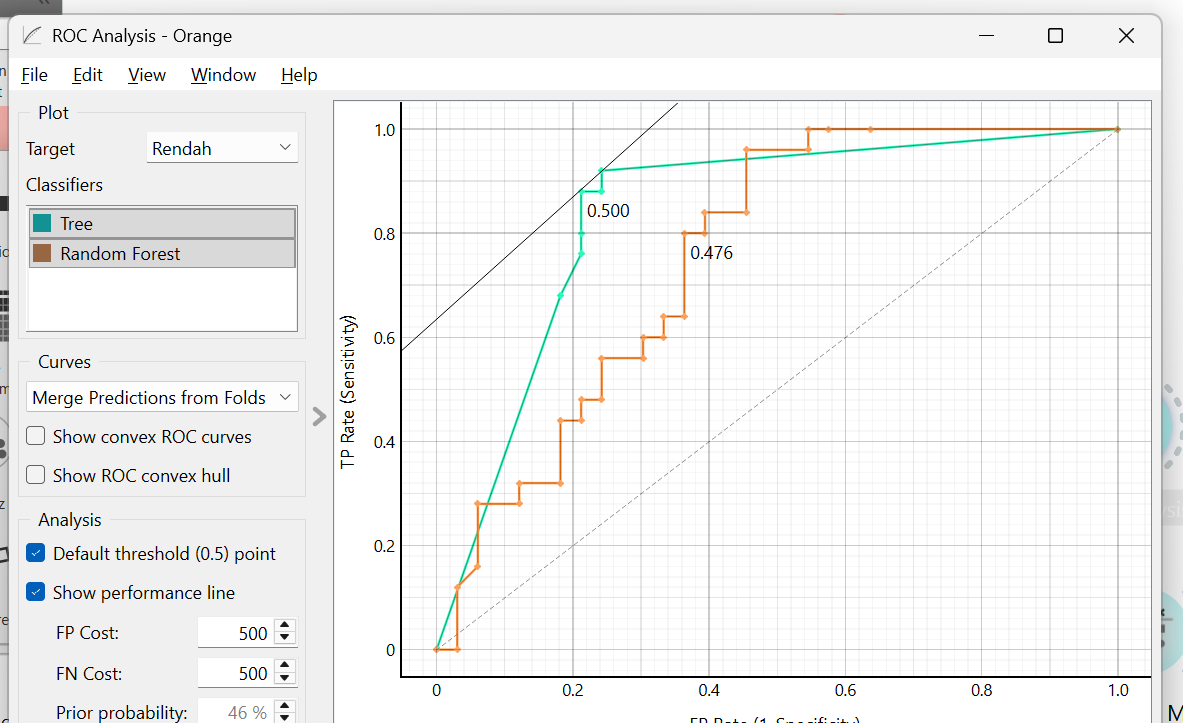Decrease FP Cost with the down arrow

pyautogui.click(x=284, y=638)
